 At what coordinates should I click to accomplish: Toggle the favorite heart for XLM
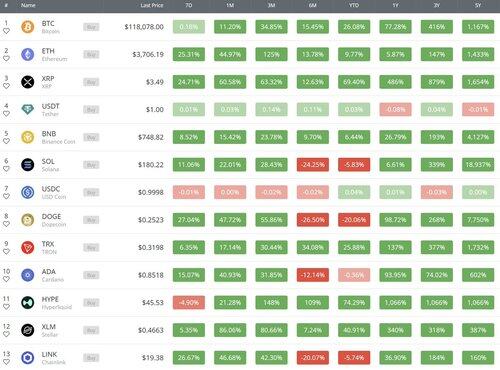coord(6,334)
